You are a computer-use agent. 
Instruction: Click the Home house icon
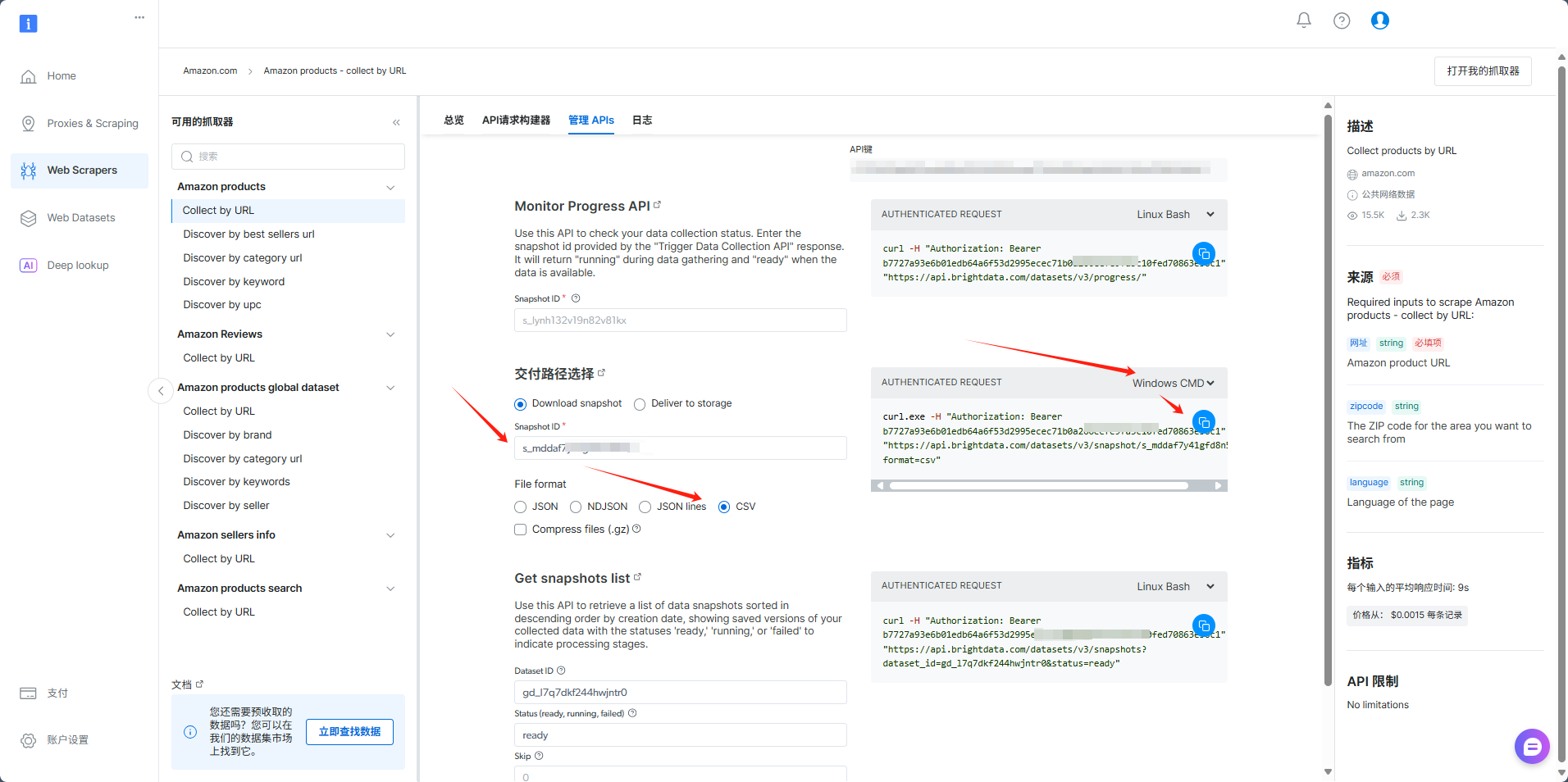[29, 76]
